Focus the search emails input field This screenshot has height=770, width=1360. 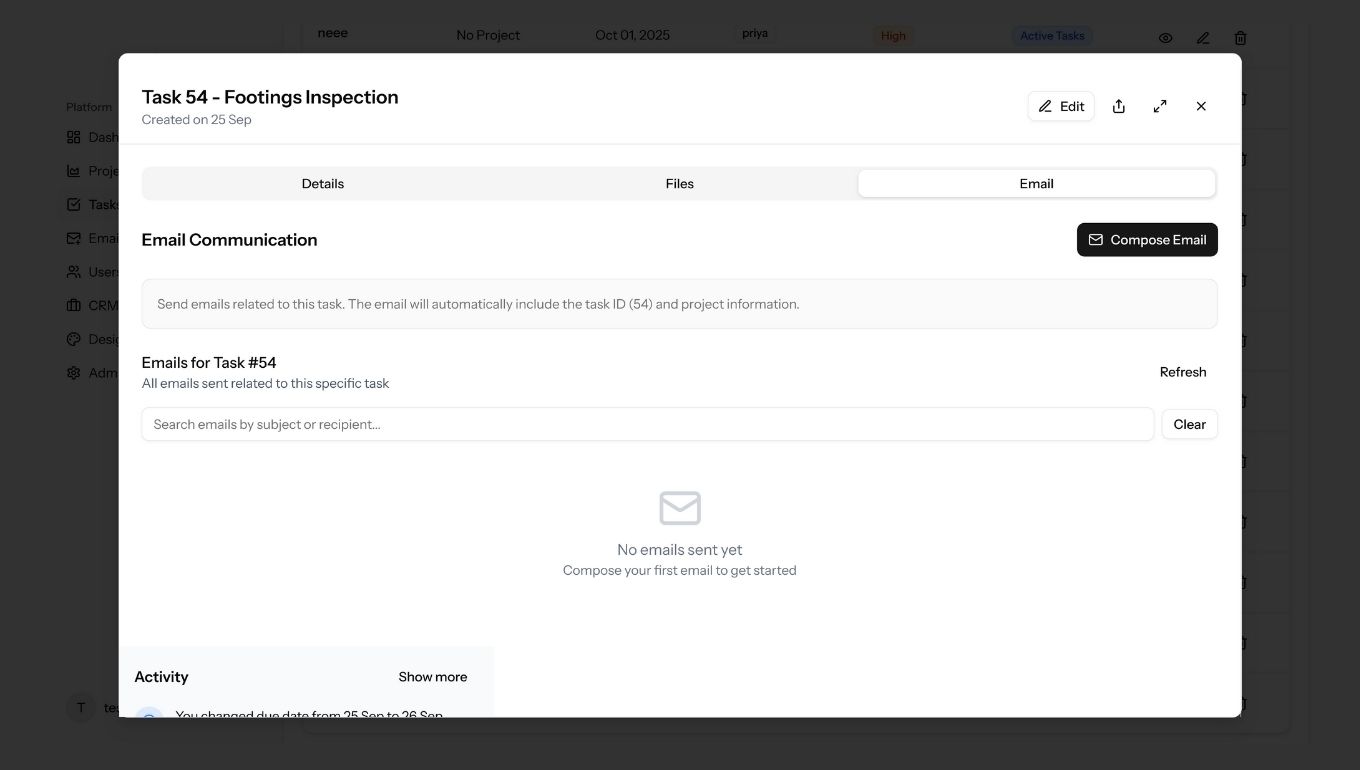(648, 424)
